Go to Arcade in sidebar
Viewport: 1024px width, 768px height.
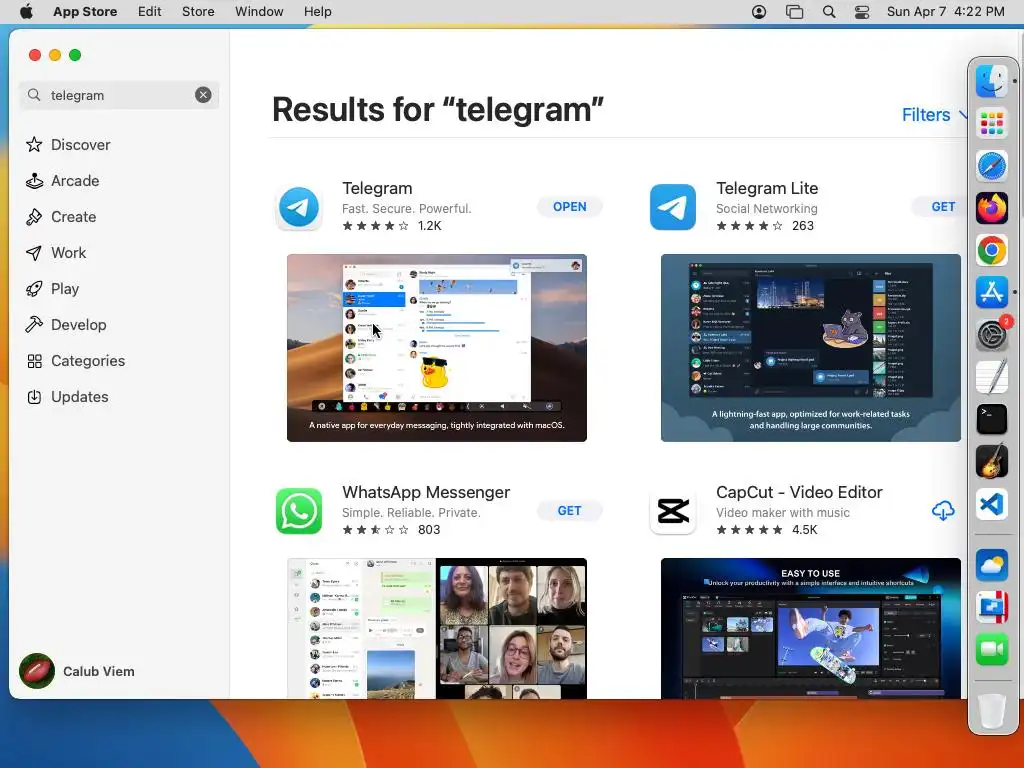pyautogui.click(x=63, y=181)
